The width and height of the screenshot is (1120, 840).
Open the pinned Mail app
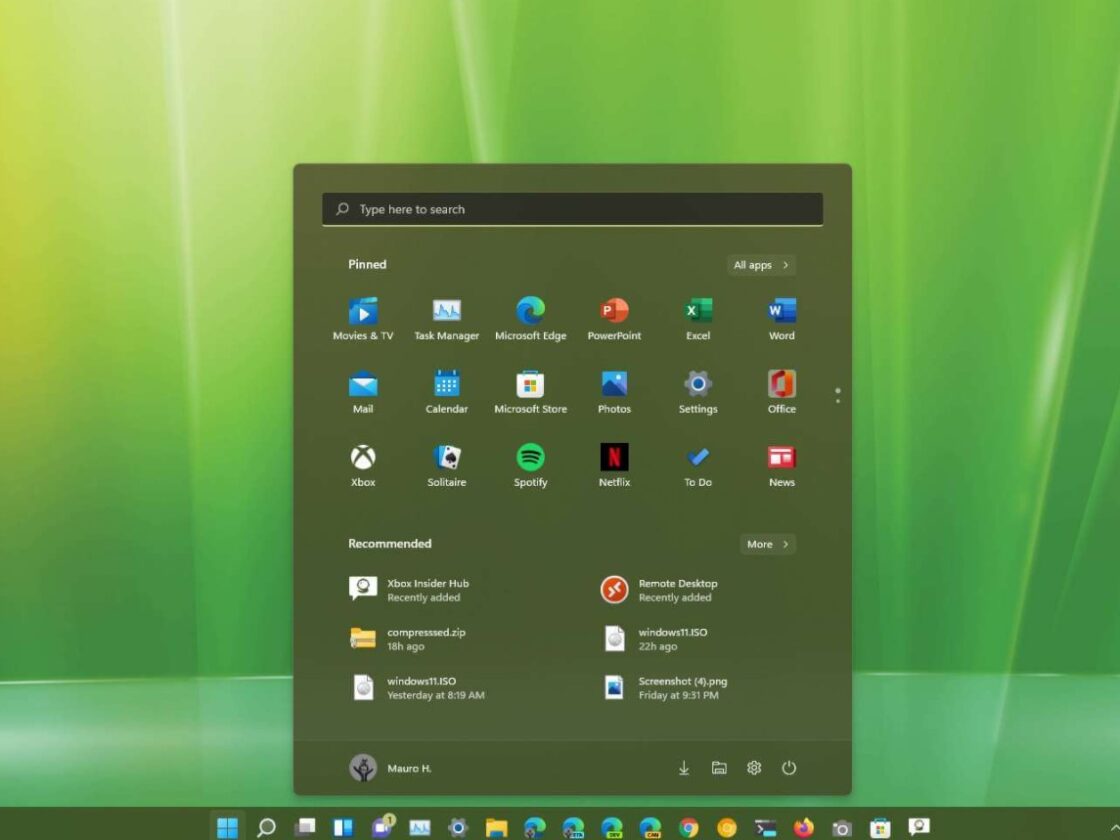click(363, 392)
